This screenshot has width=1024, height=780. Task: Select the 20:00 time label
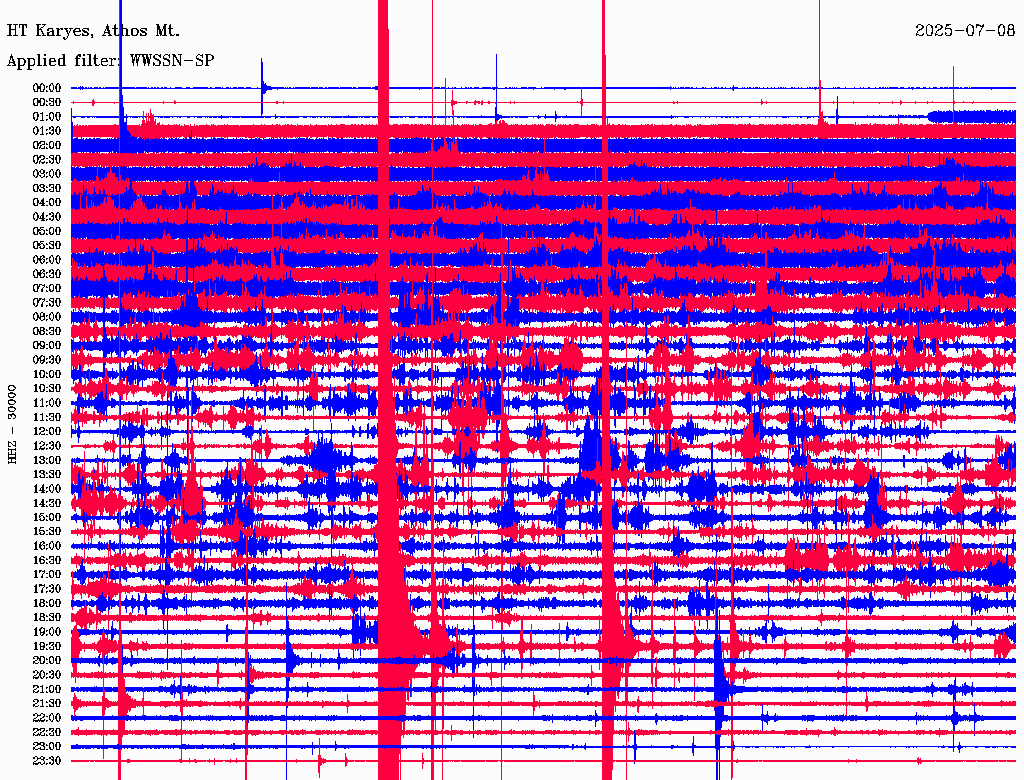point(47,661)
